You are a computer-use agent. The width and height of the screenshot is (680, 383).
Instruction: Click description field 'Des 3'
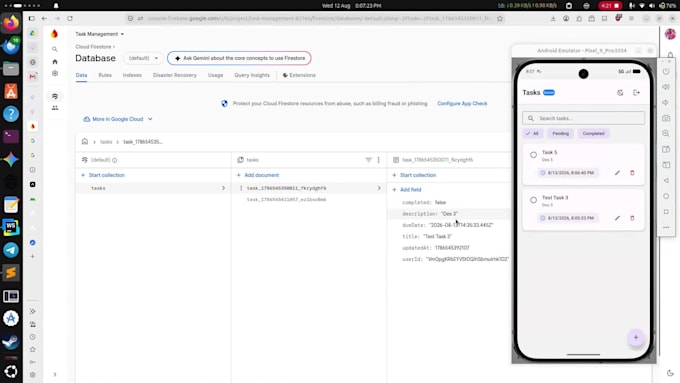pos(449,213)
